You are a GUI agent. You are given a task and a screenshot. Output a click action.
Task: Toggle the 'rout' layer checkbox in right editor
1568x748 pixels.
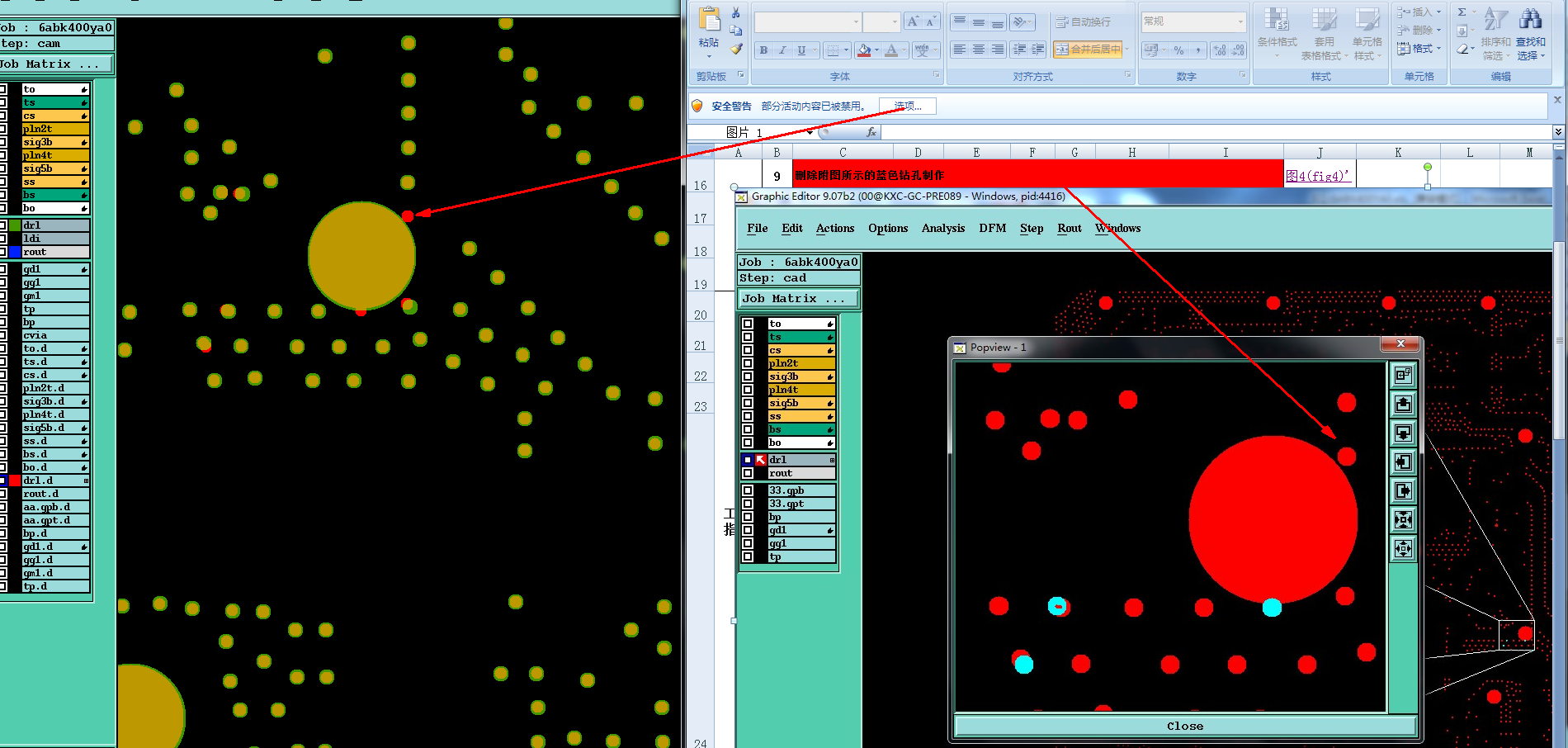point(748,473)
